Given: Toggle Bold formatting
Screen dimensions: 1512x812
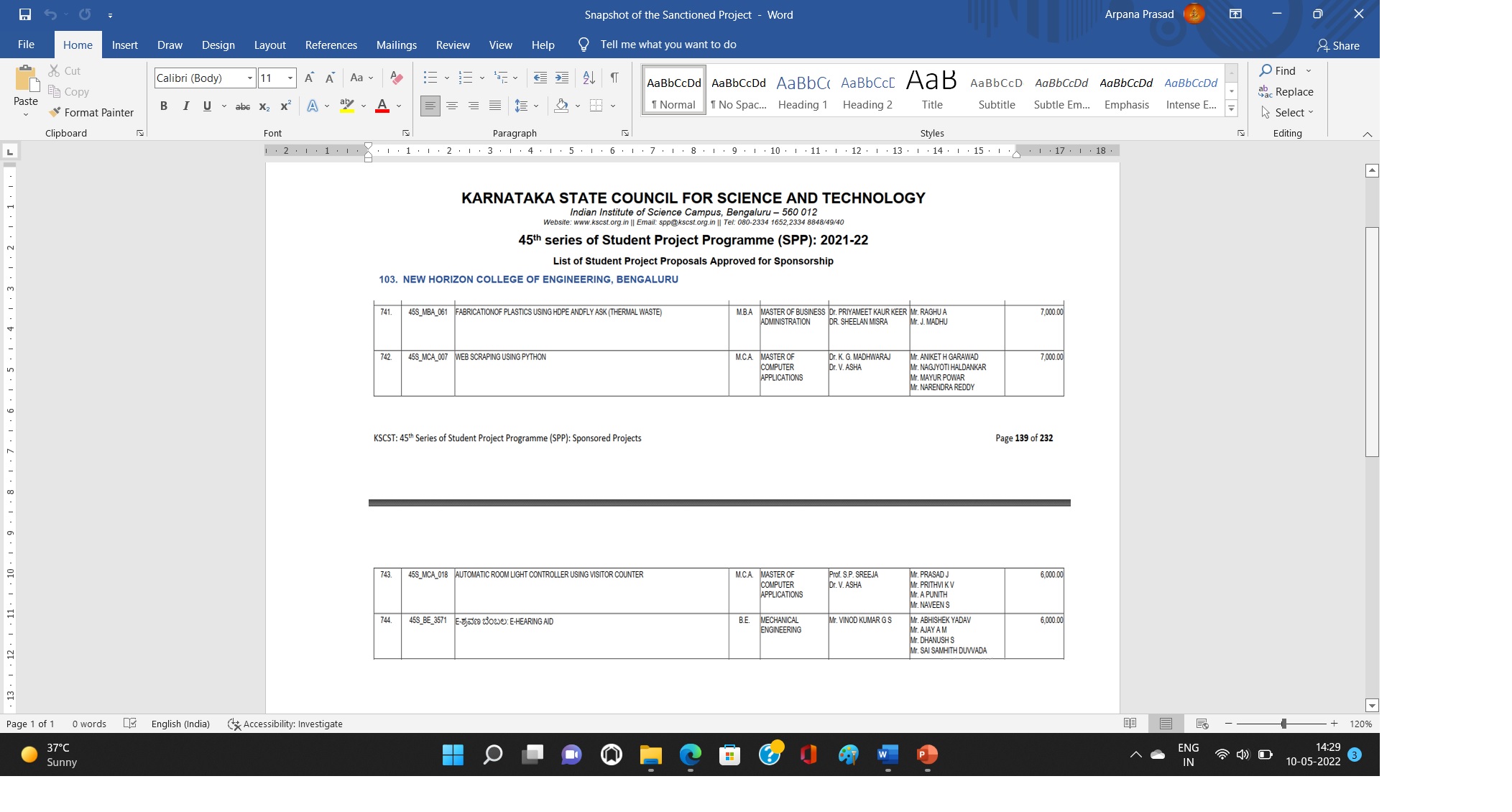Looking at the screenshot, I should (x=164, y=106).
